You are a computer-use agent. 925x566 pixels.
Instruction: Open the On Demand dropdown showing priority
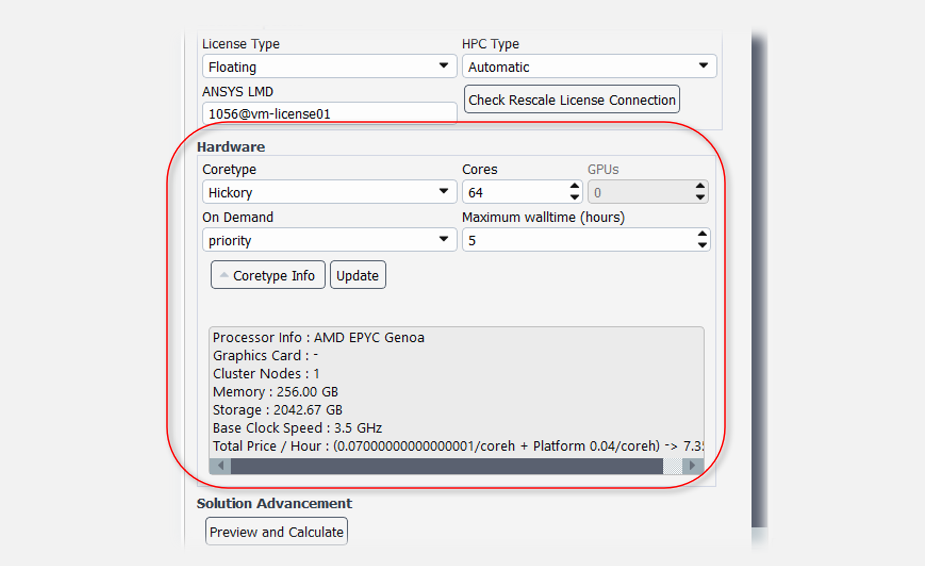pos(329,240)
